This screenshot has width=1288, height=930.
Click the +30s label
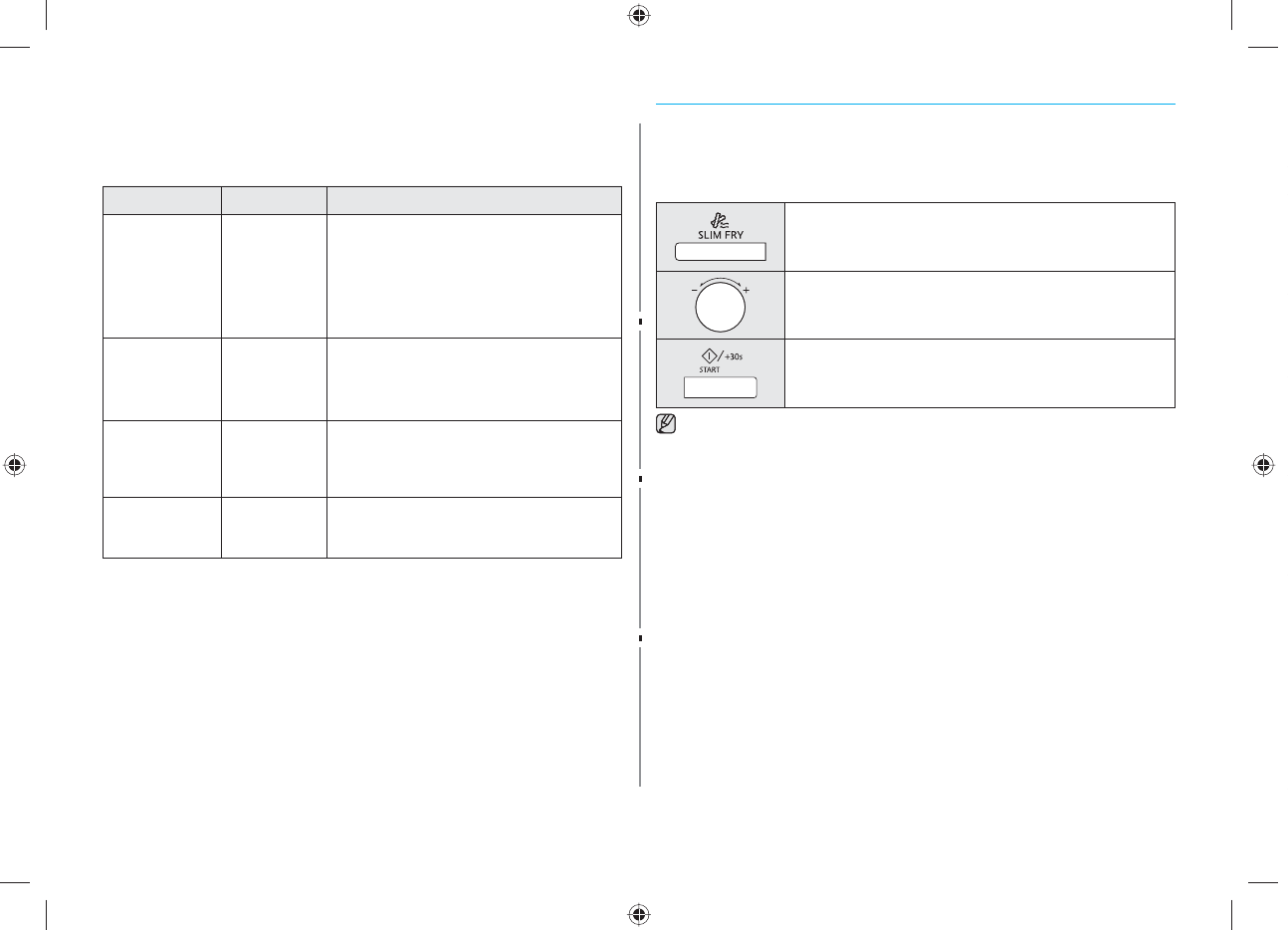click(734, 356)
